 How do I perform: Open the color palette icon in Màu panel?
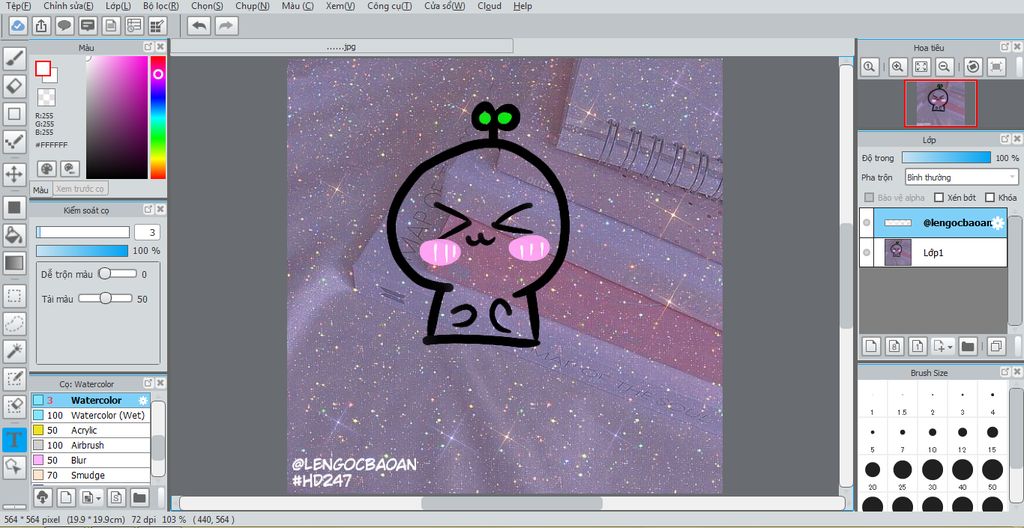(46, 169)
